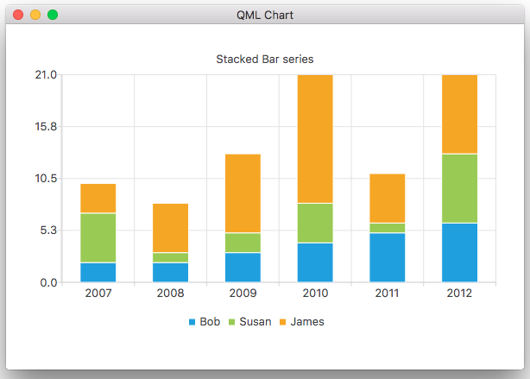Click Bob's blue bar segment for 2011
Image resolution: width=530 pixels, height=379 pixels.
(387, 257)
